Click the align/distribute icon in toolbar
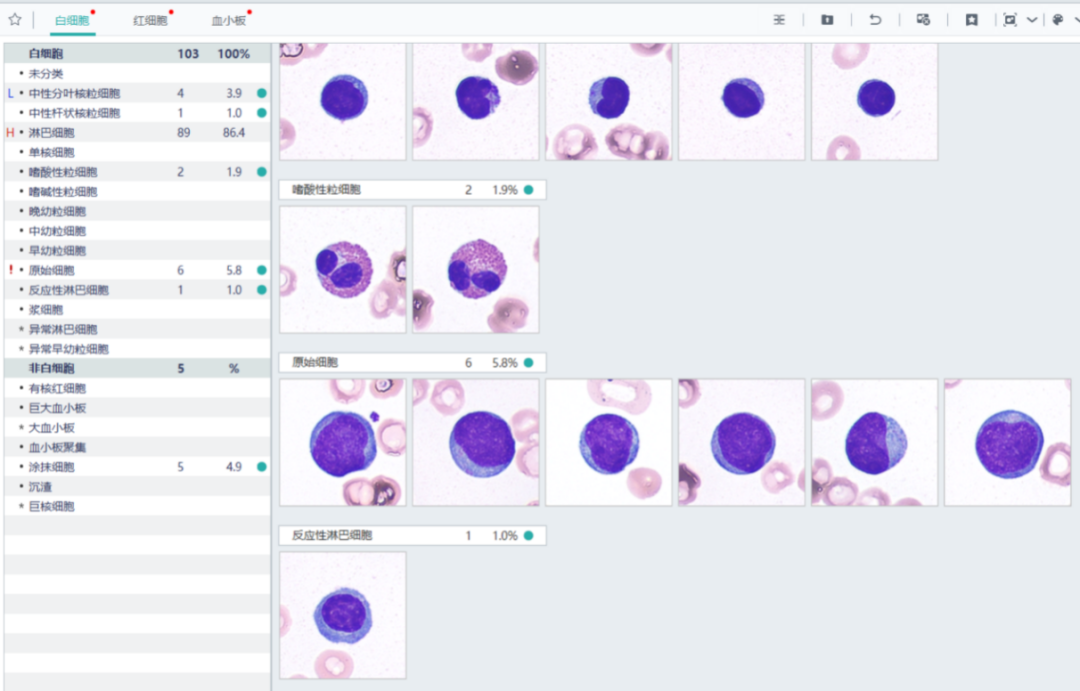 (779, 19)
